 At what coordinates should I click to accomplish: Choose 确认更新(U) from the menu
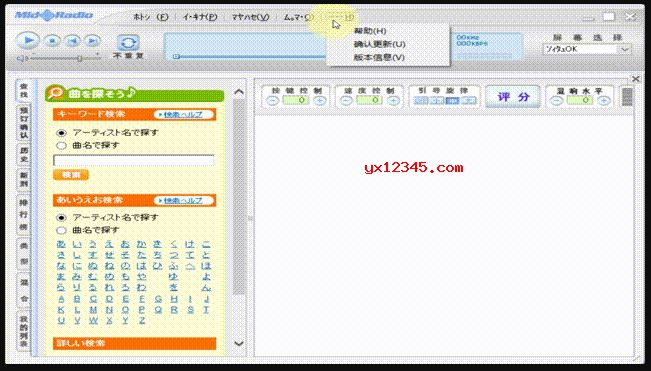(379, 44)
